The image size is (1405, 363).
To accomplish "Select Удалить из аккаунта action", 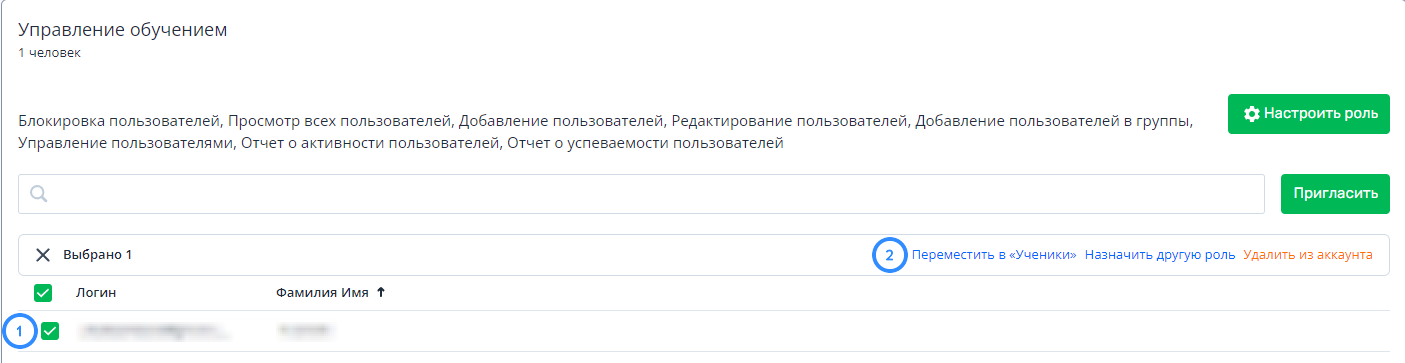I will (1308, 255).
